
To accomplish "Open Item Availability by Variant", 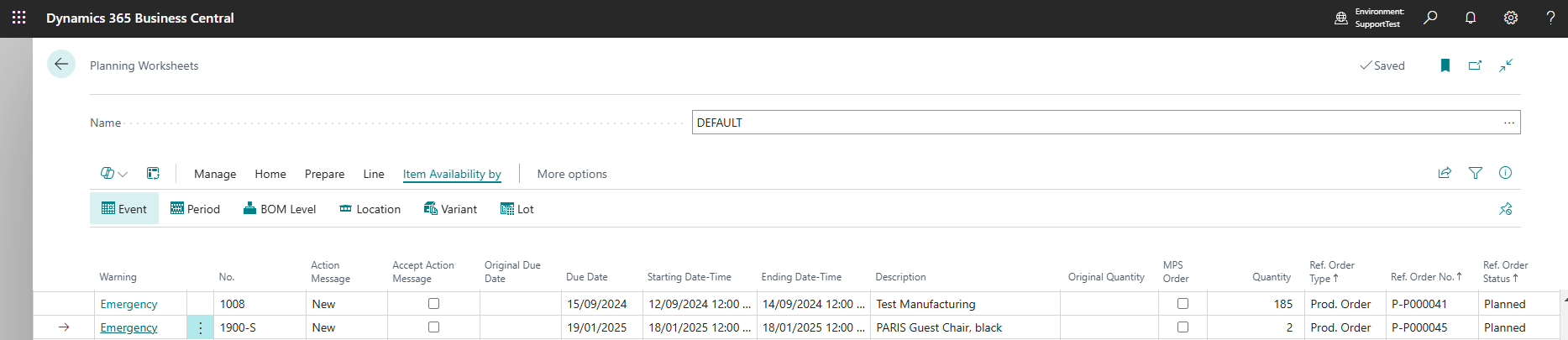I will pyautogui.click(x=450, y=209).
